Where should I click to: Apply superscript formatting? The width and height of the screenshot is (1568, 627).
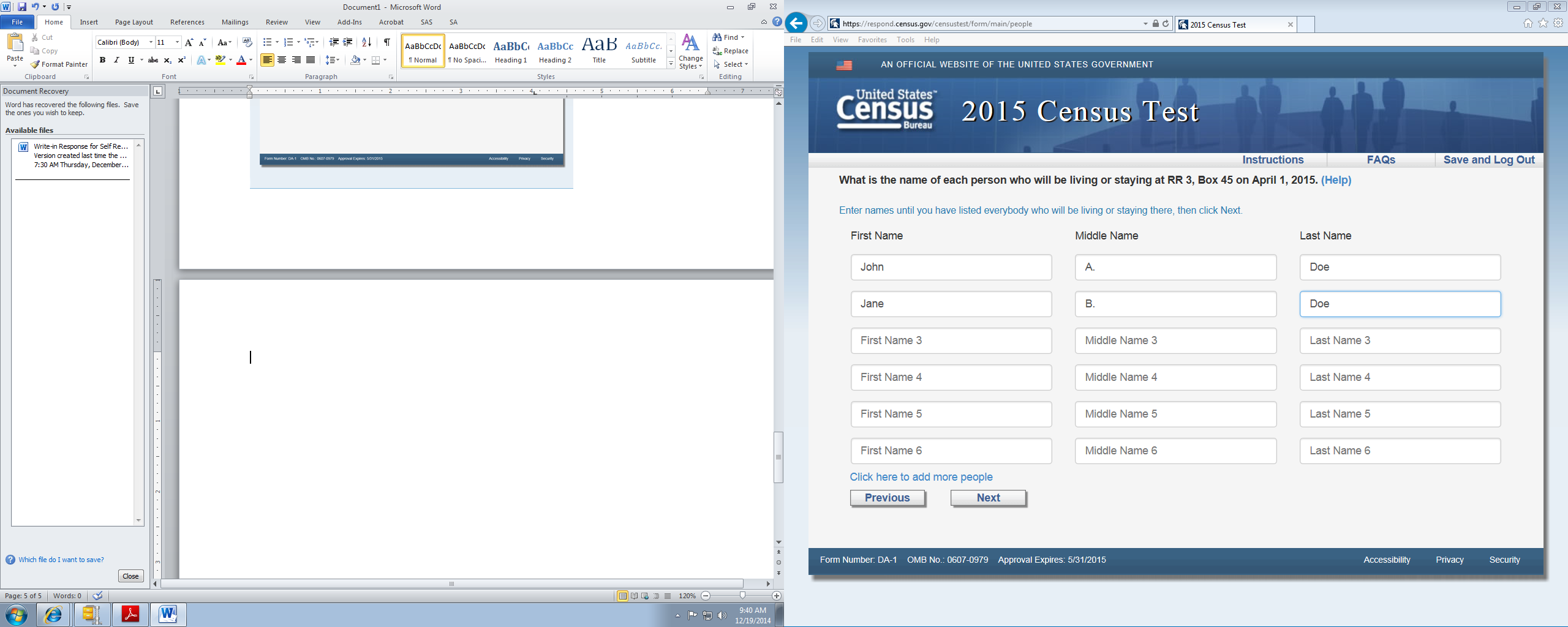[182, 60]
